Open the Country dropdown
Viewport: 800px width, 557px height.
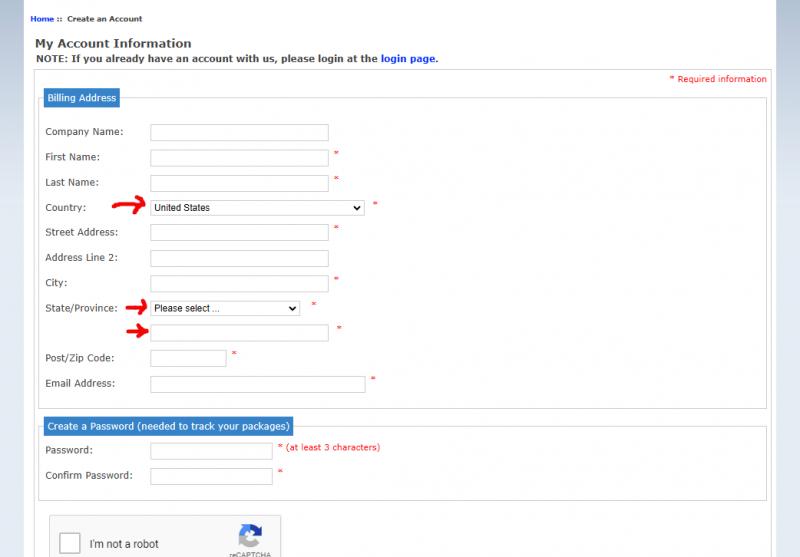[x=257, y=208]
